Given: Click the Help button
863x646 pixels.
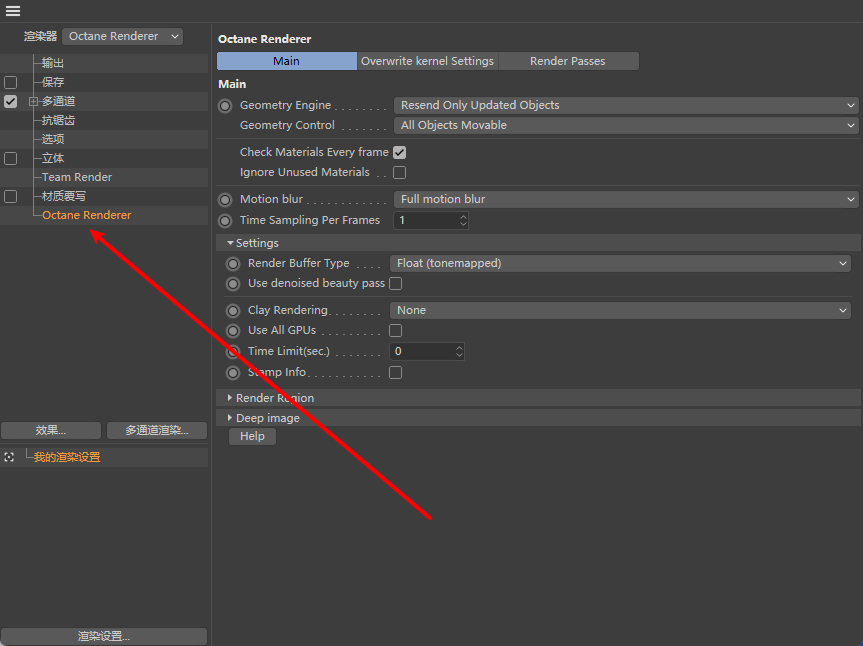Looking at the screenshot, I should click(x=252, y=436).
